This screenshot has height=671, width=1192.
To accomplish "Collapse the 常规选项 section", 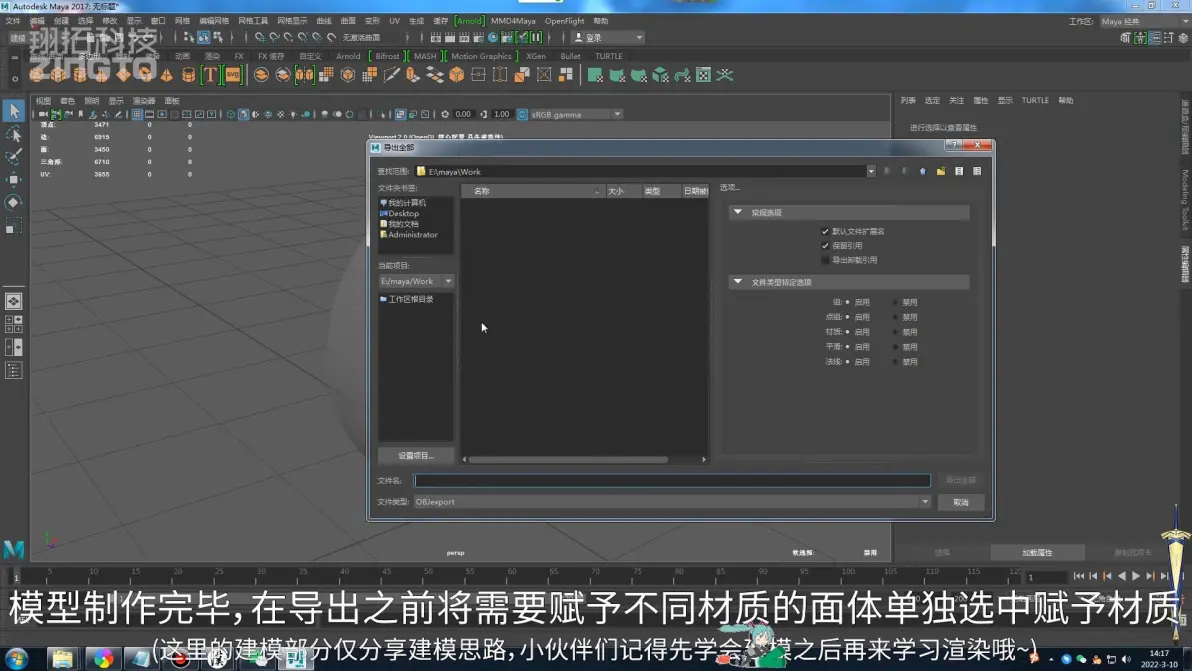I will [737, 213].
